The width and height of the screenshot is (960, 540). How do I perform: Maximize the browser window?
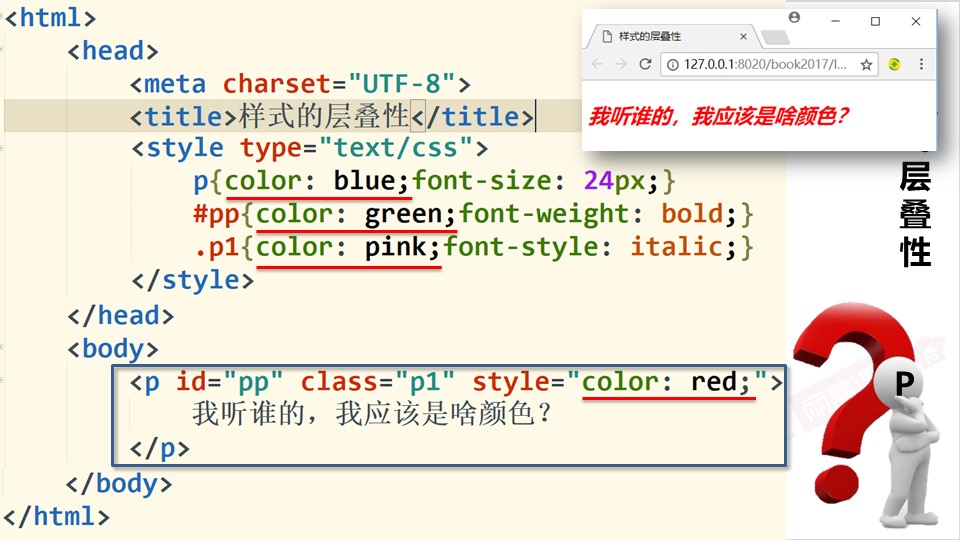click(876, 21)
